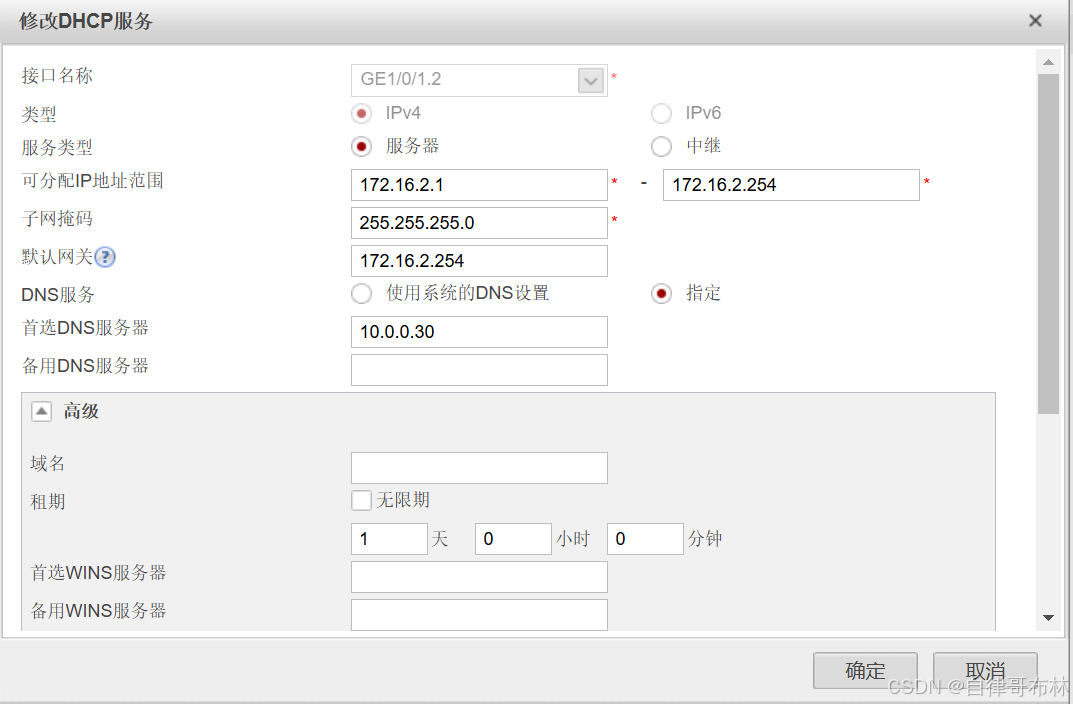Screen dimensions: 1073x704
Task: Select the IPv4 type radio button
Action: tap(361, 114)
